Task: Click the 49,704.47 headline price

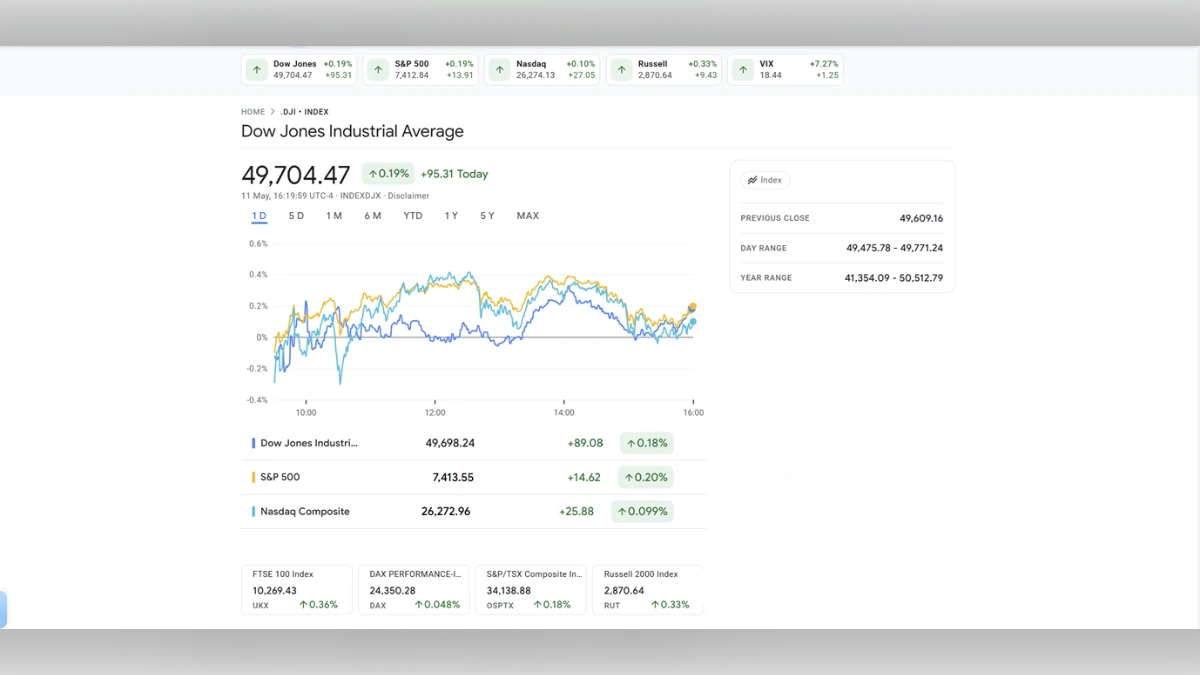Action: (x=296, y=175)
